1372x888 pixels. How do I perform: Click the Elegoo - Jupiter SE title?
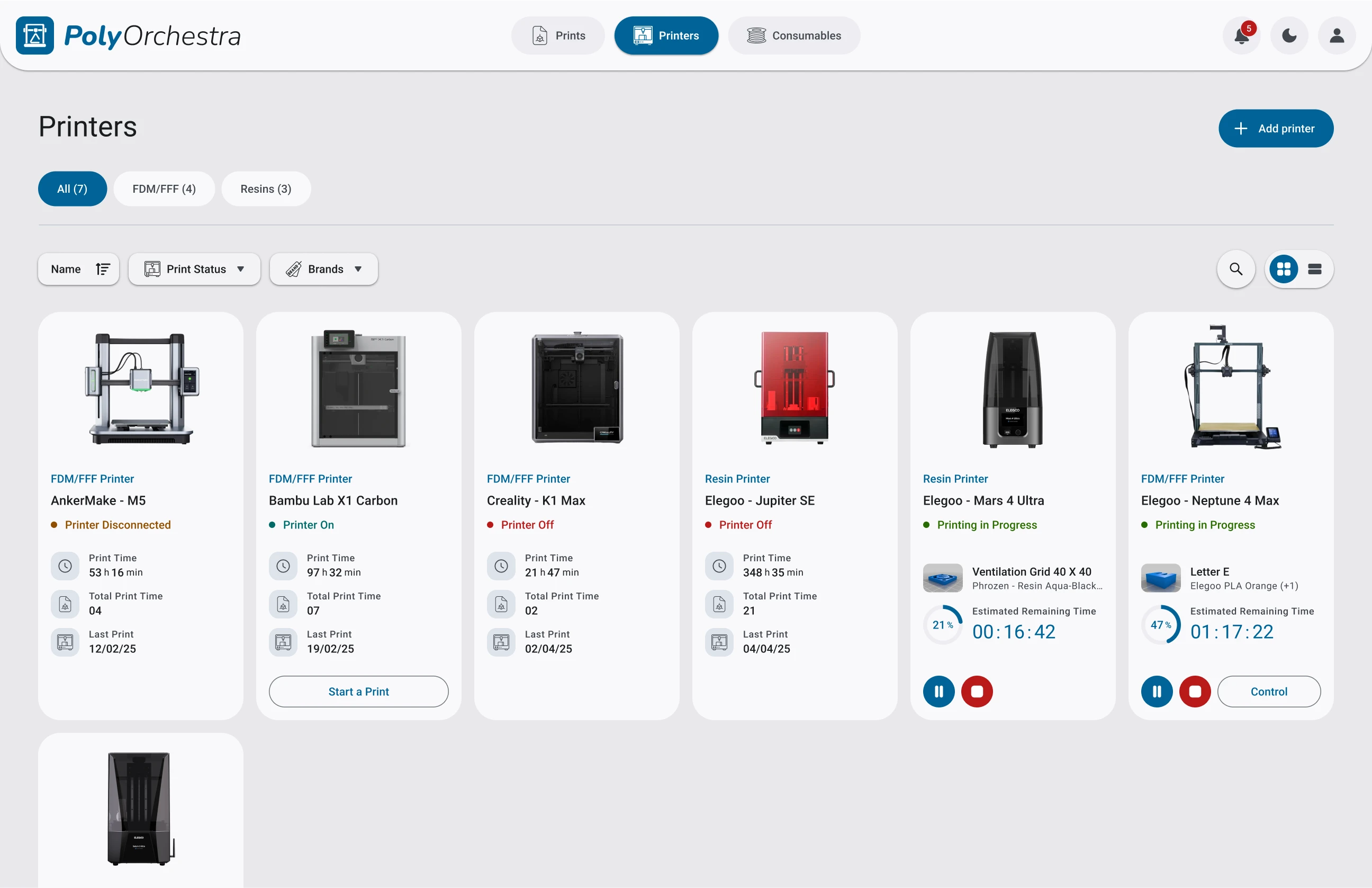pyautogui.click(x=759, y=500)
